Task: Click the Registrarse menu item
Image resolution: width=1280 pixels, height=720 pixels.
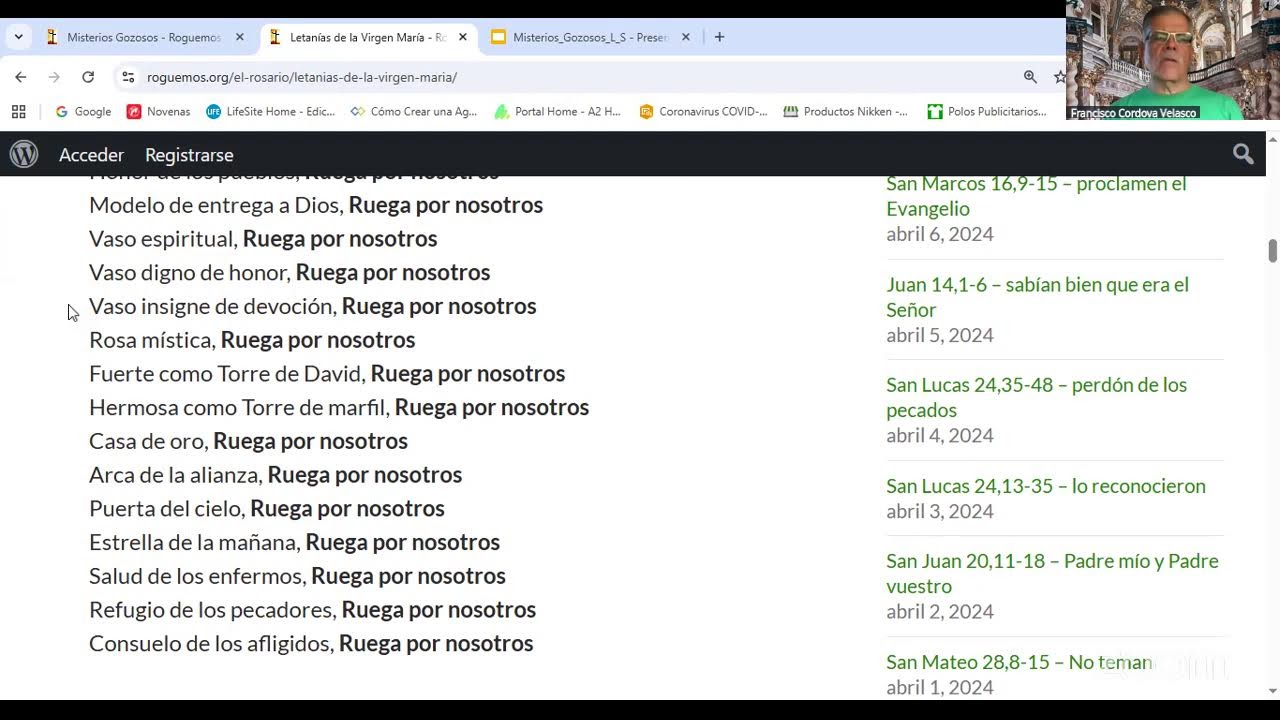Action: [x=189, y=155]
